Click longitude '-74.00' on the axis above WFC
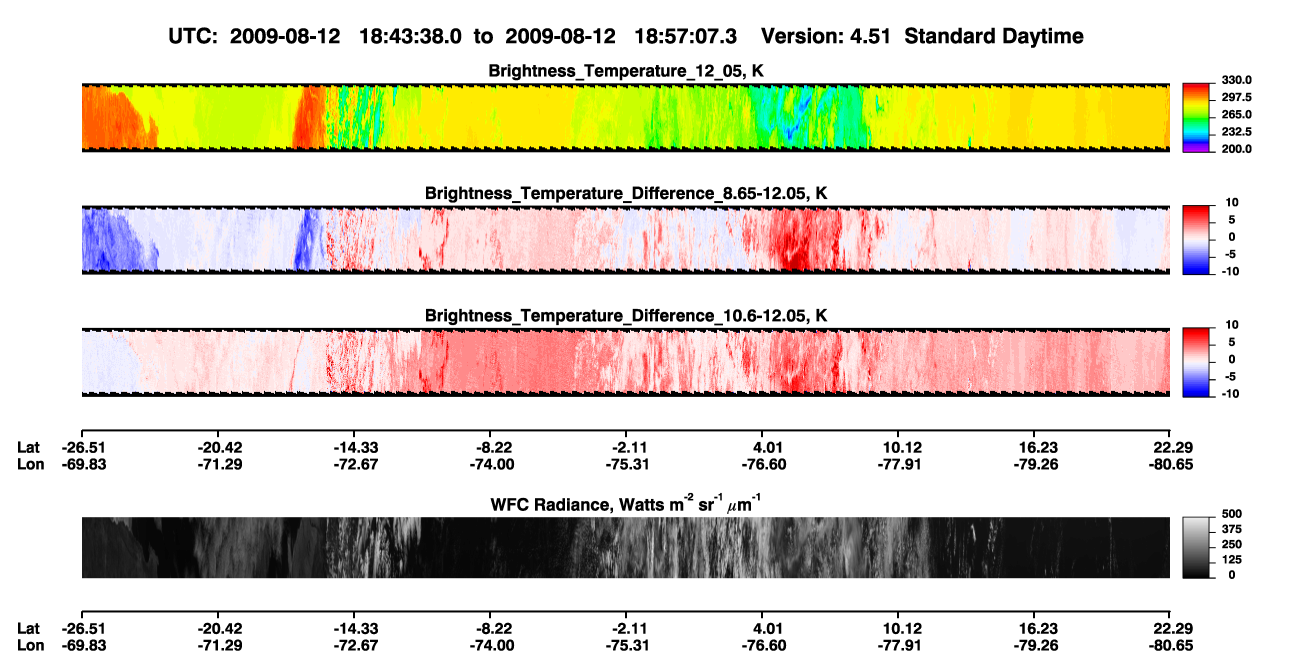This screenshot has width=1300, height=667. (x=492, y=464)
